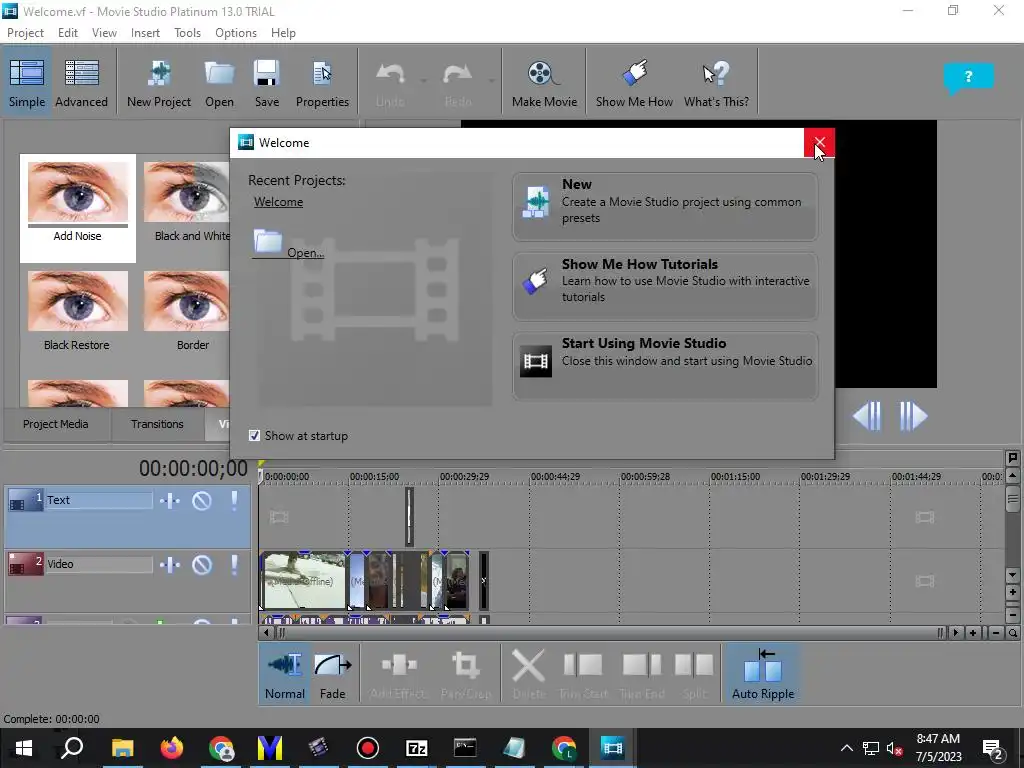Open the notification center
The width and height of the screenshot is (1024, 768).
[x=992, y=749]
